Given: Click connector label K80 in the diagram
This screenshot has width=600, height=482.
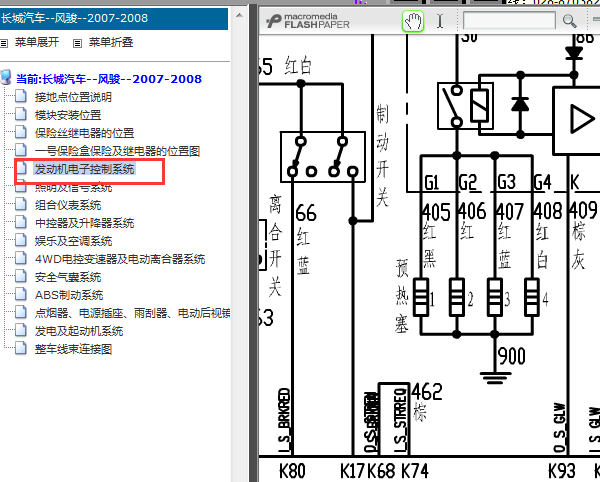Looking at the screenshot, I should (292, 471).
